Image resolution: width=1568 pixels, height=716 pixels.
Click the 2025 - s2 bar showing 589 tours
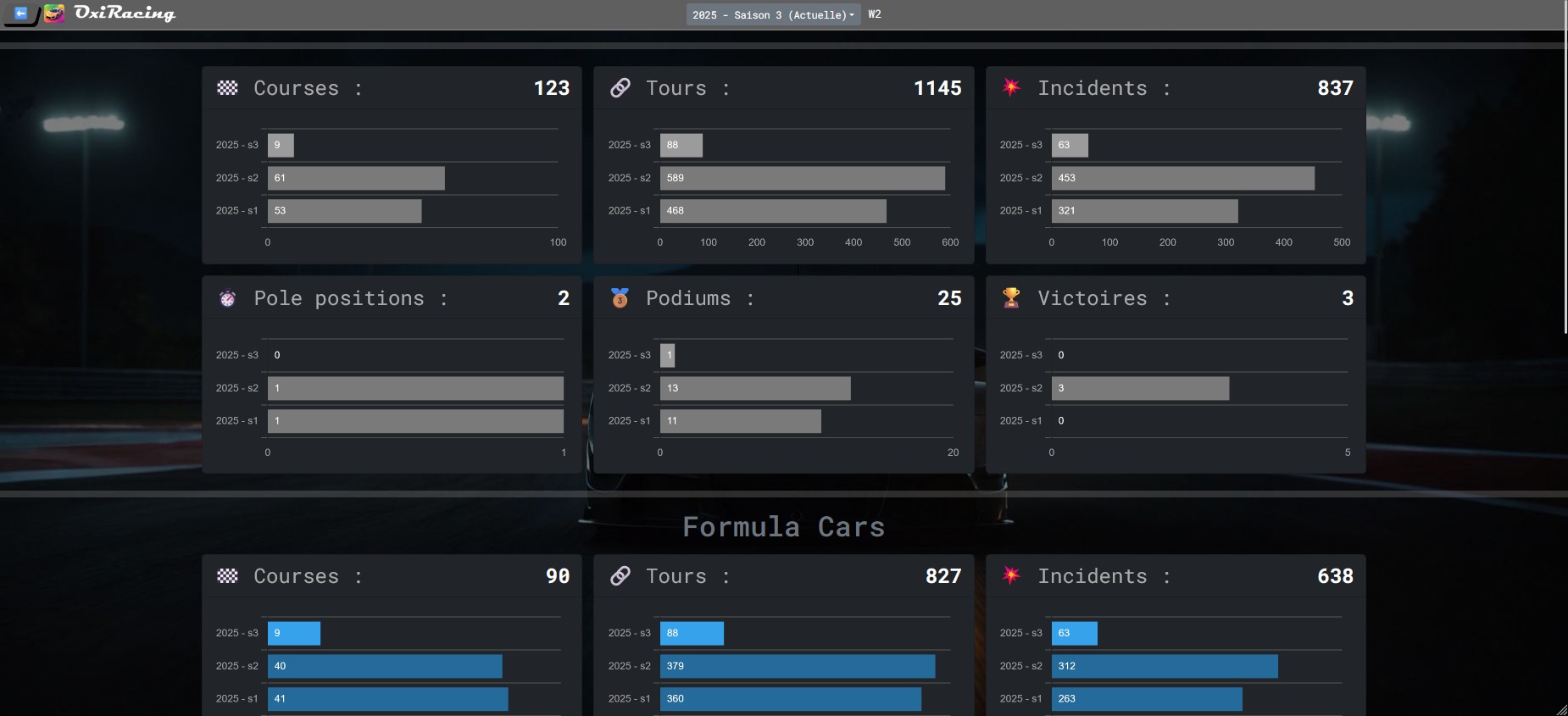(x=803, y=178)
